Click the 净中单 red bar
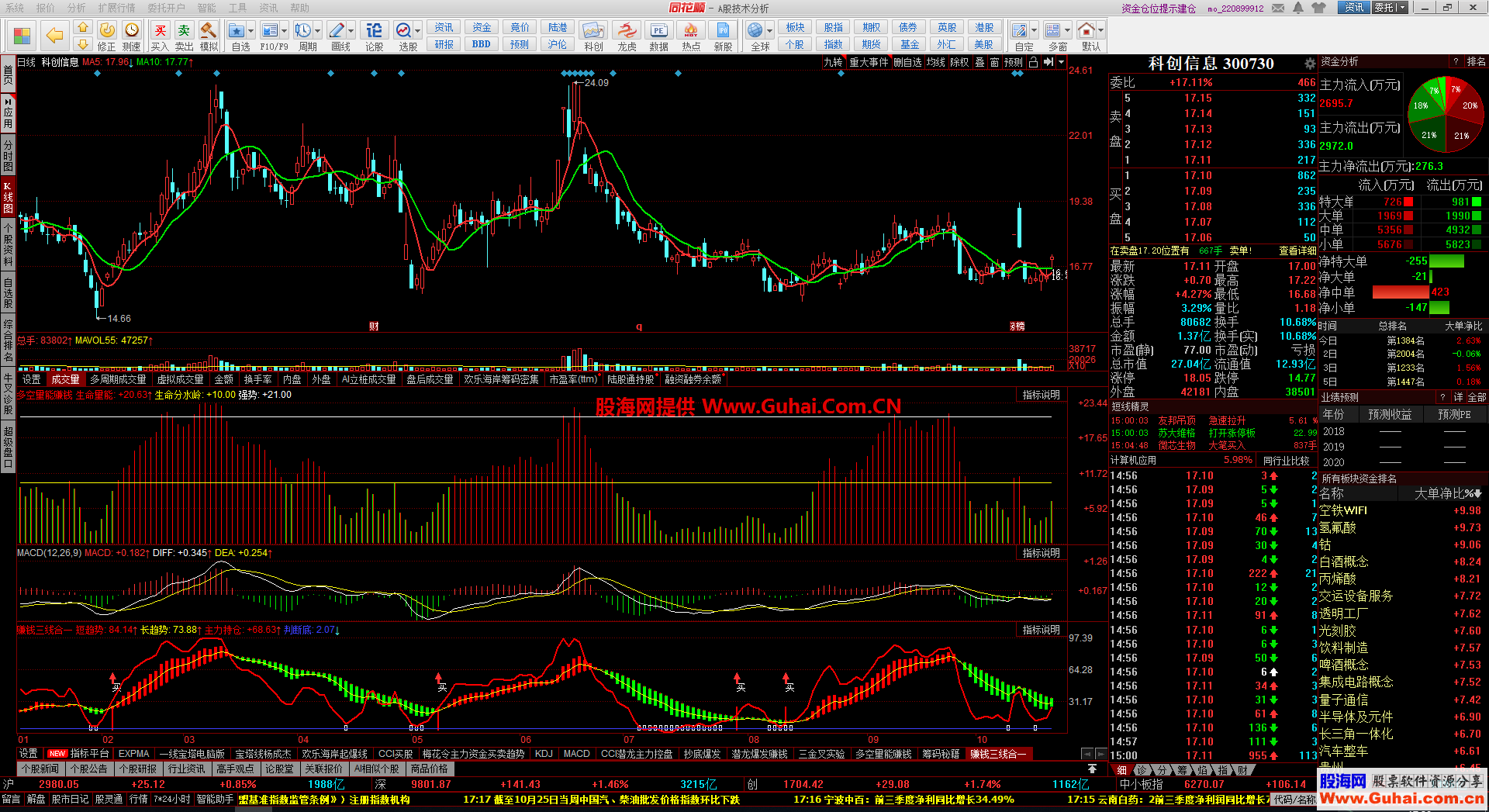Screen dimensions: 1489x812 1401,292
